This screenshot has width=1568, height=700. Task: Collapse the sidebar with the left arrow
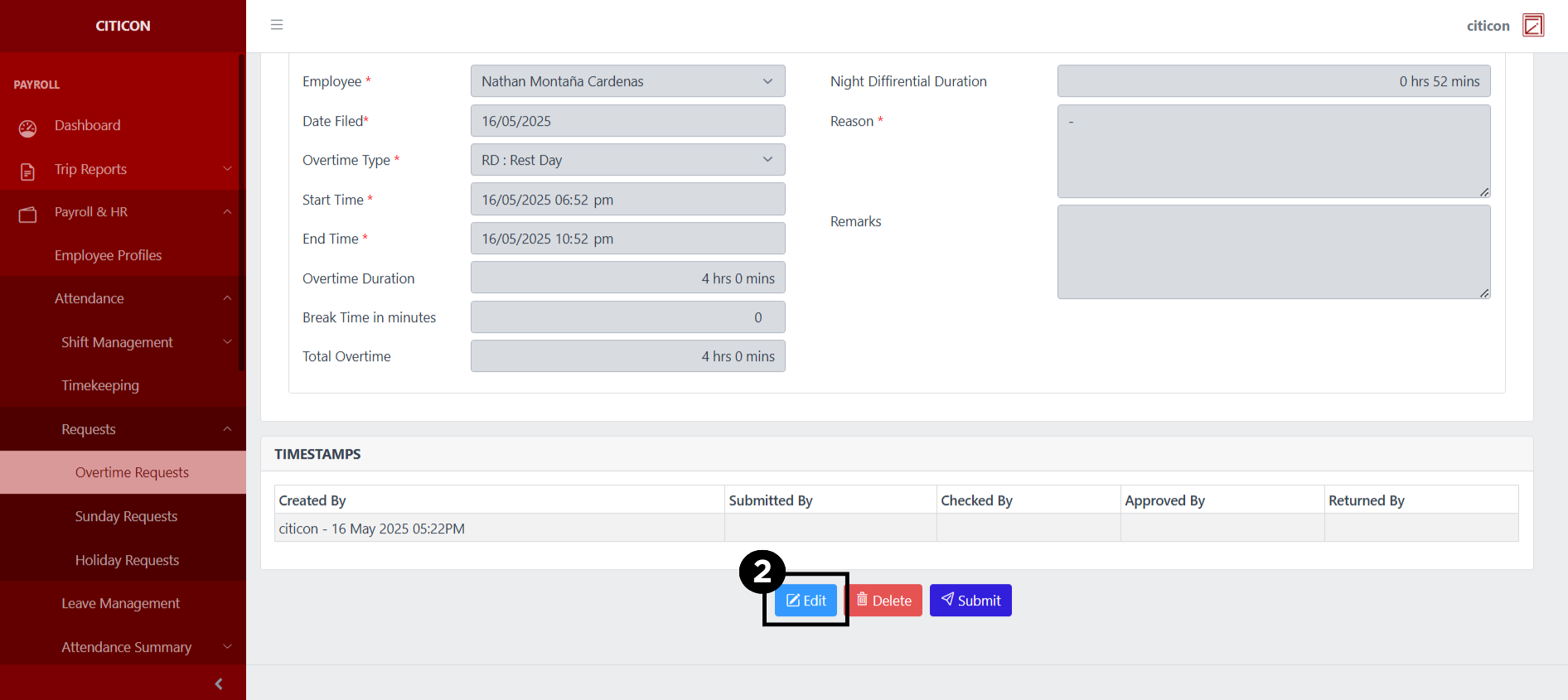point(219,683)
